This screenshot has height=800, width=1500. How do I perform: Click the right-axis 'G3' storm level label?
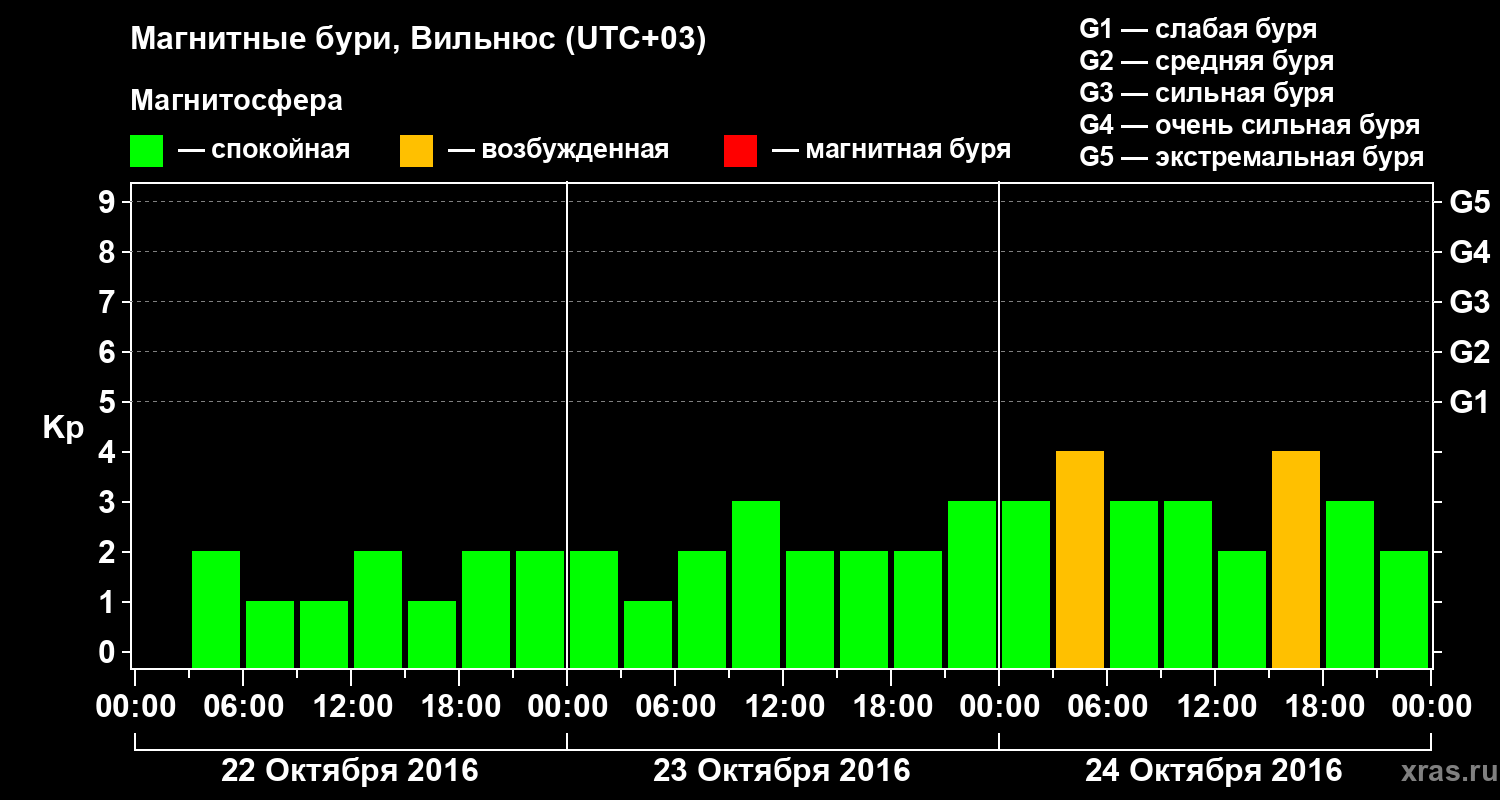(1469, 302)
